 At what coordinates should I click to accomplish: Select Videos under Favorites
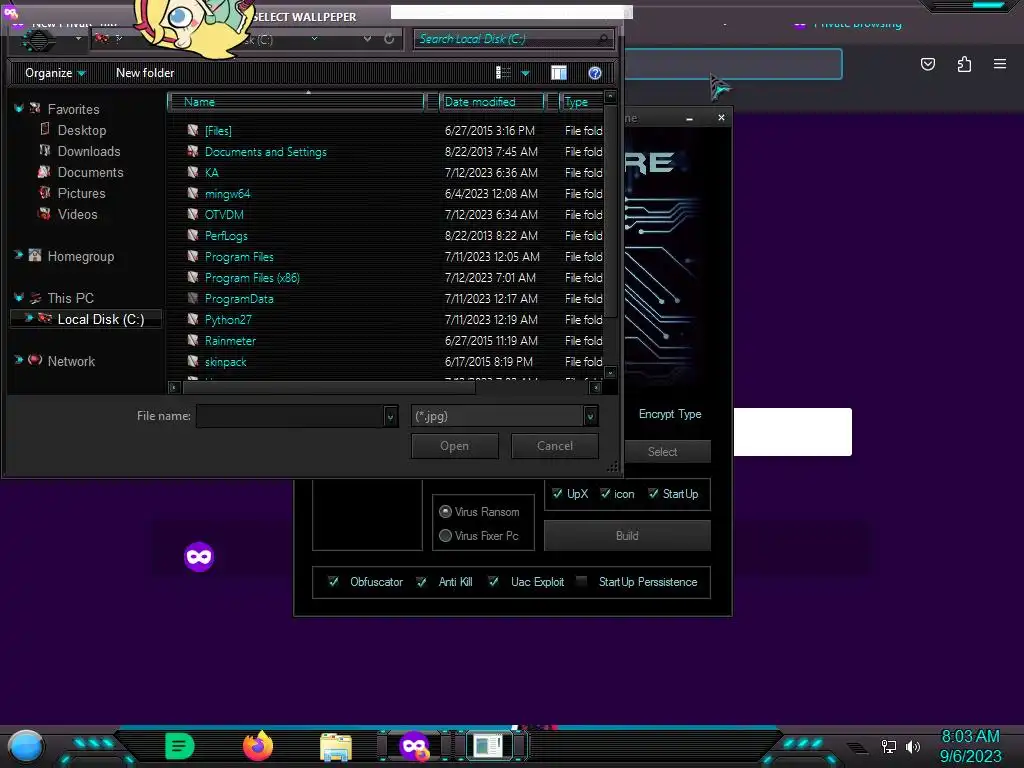point(77,214)
